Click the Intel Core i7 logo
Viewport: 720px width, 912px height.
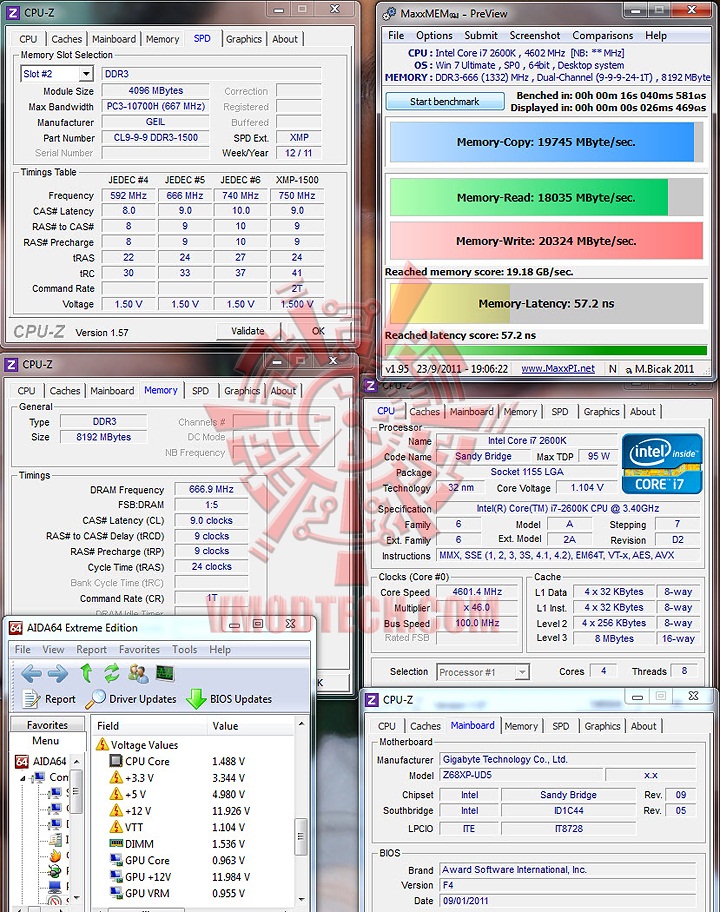click(x=662, y=464)
